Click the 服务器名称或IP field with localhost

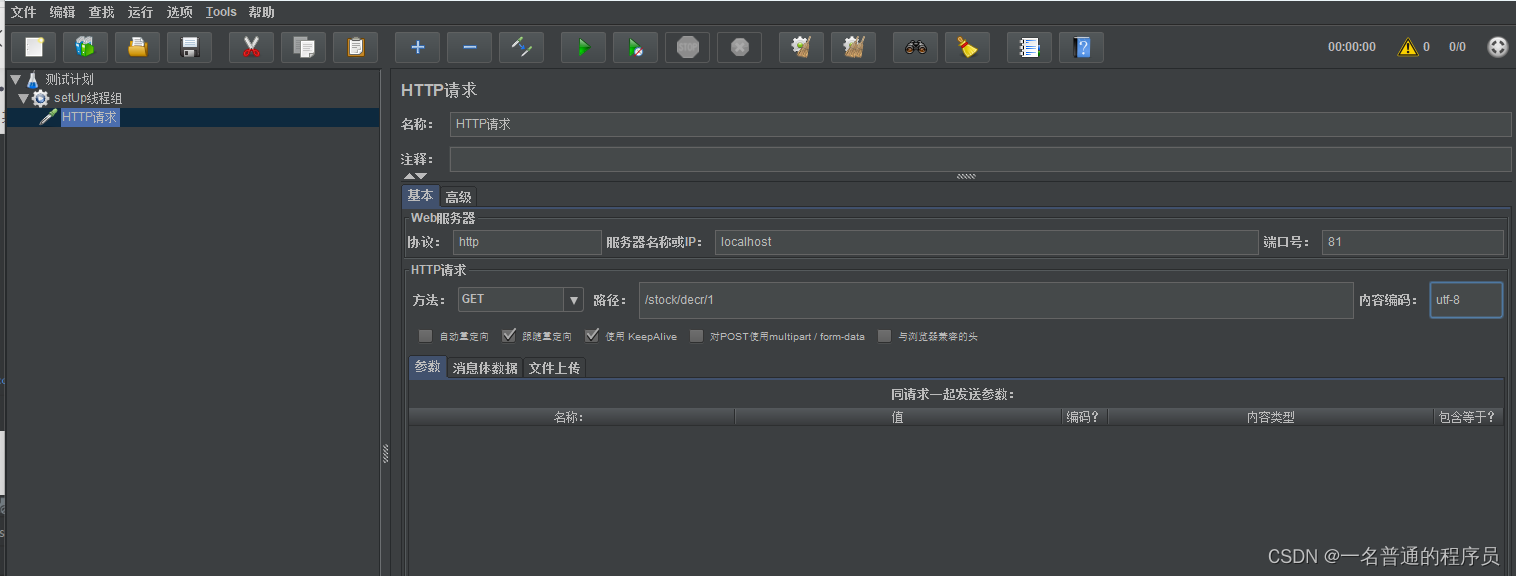point(986,242)
